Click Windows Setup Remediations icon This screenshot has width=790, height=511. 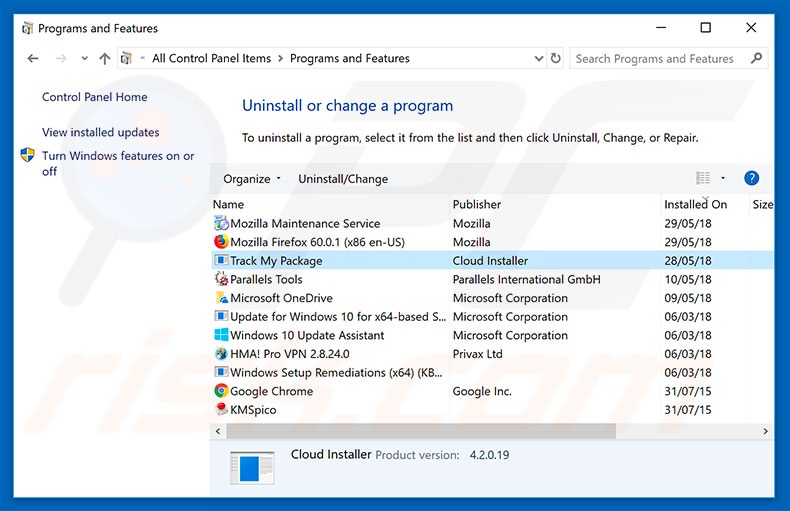[x=221, y=372]
